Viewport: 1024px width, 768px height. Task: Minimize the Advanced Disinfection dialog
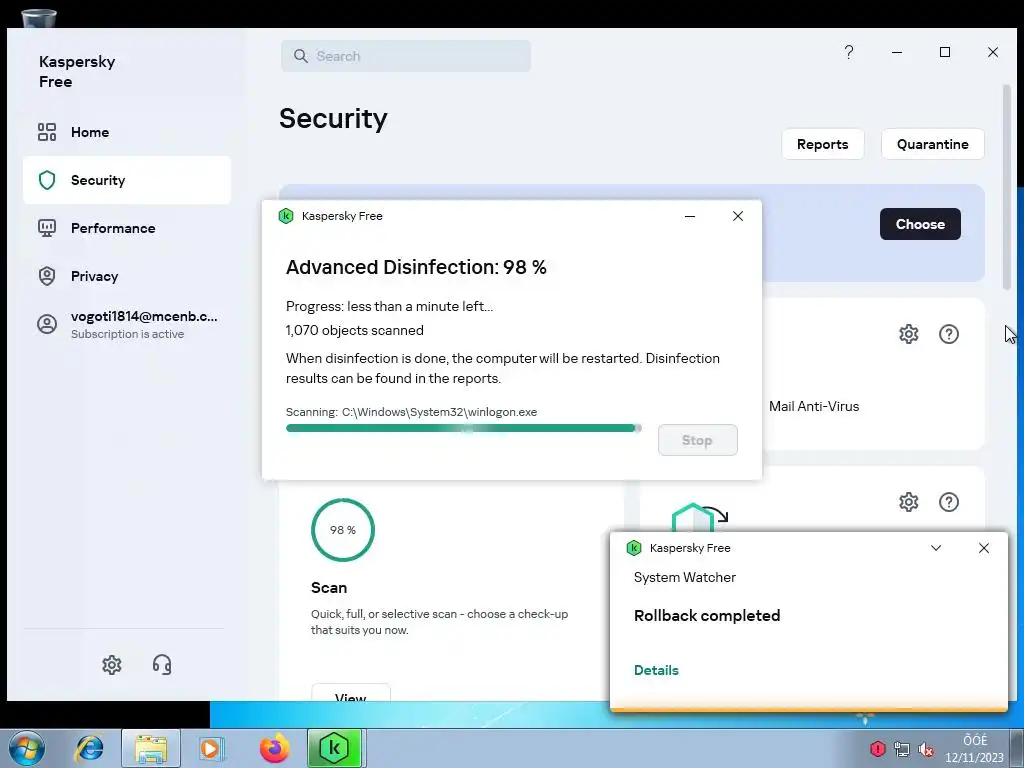(690, 216)
